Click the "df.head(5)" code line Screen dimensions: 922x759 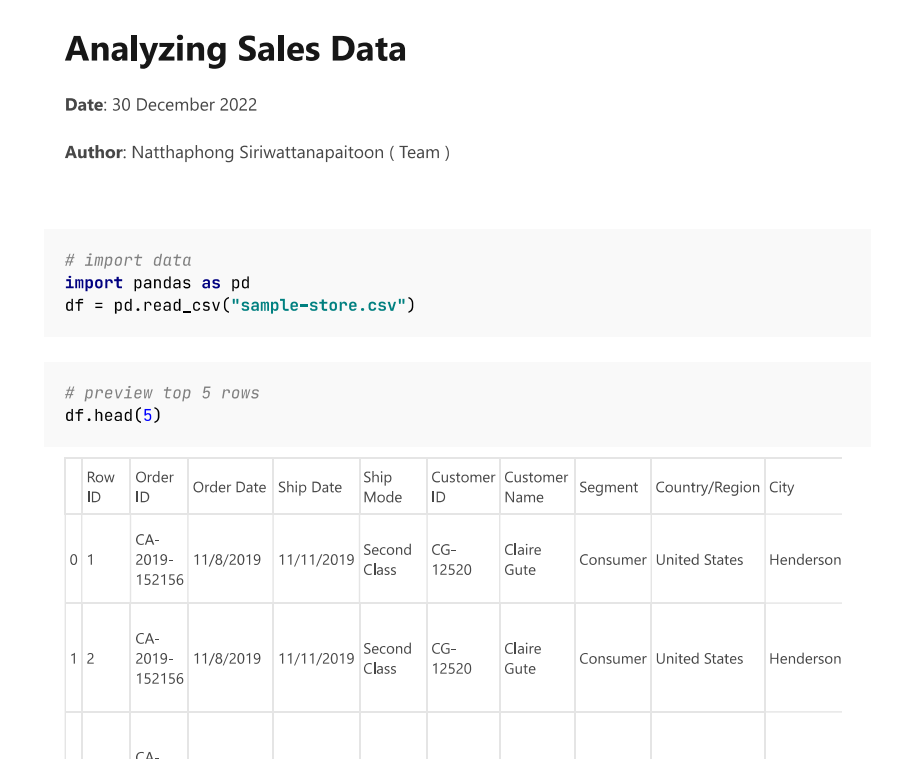tap(113, 415)
